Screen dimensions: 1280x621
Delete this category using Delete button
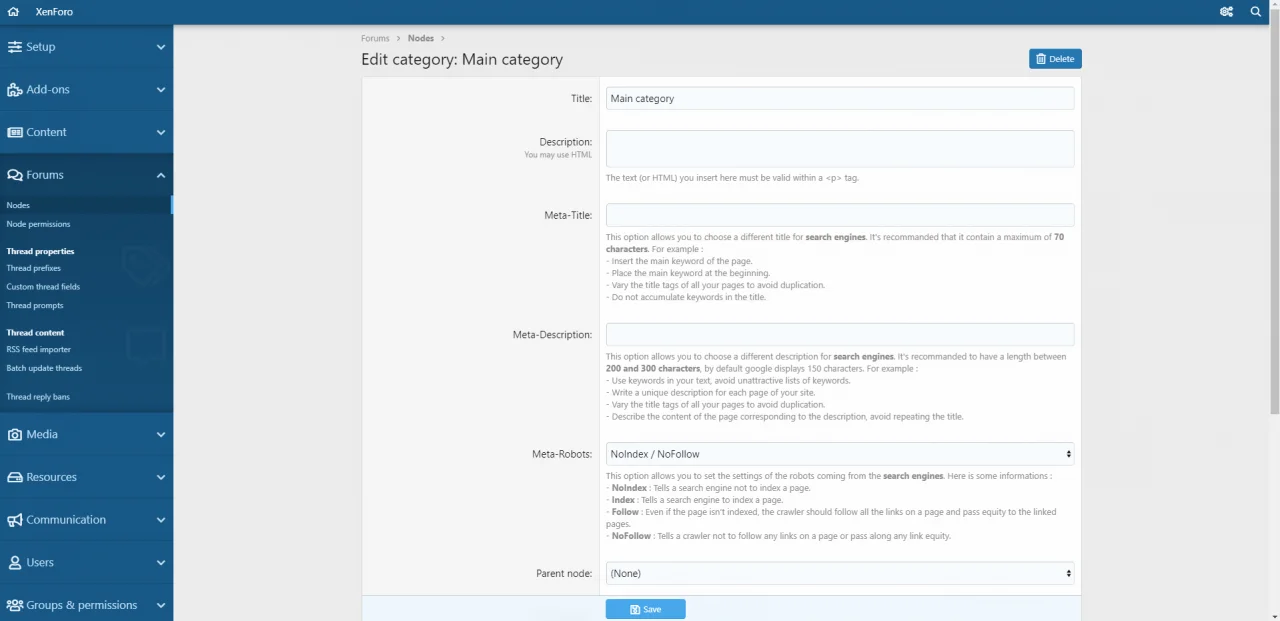pos(1055,59)
